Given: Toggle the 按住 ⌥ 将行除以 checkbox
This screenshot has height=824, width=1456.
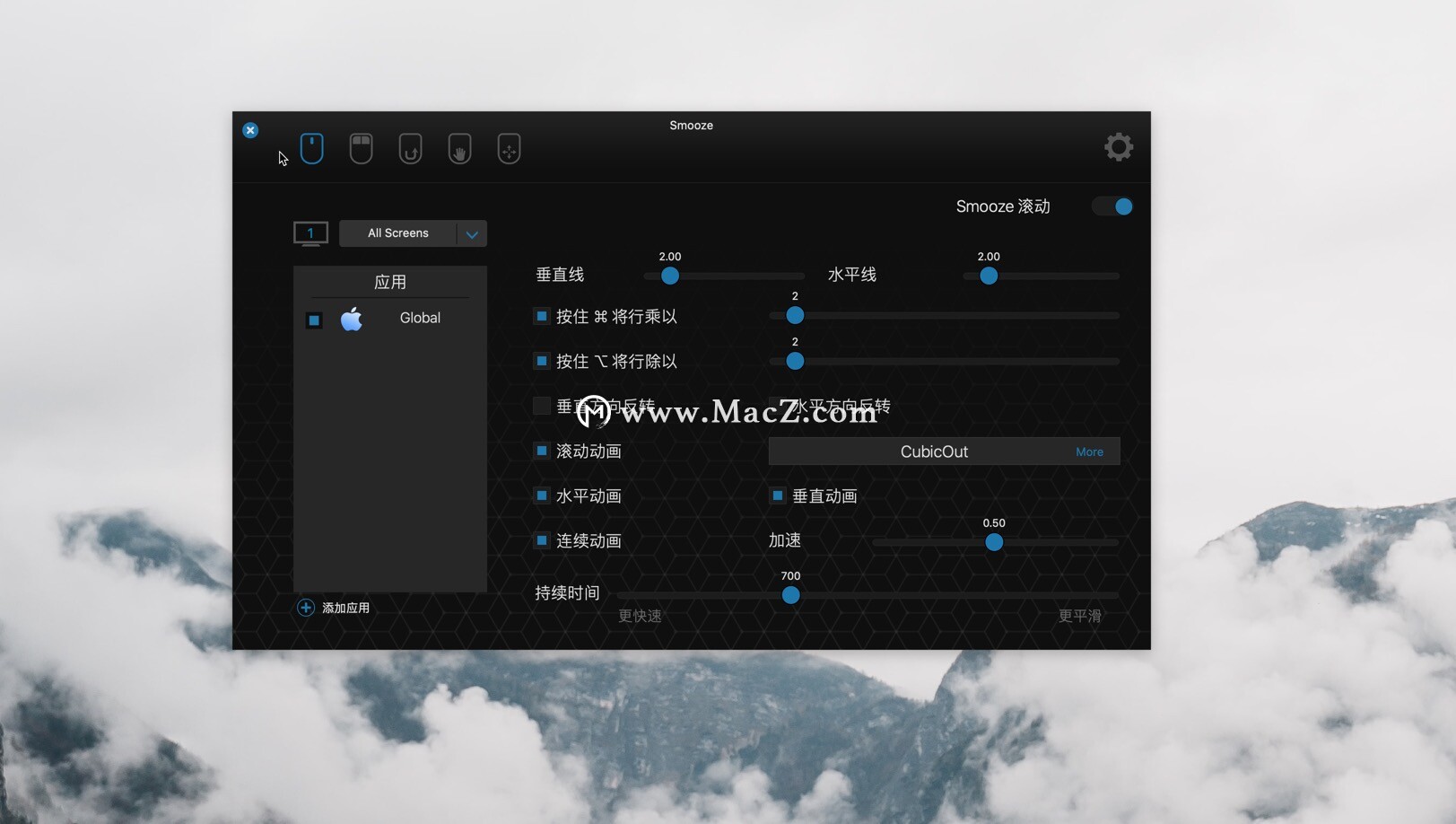Looking at the screenshot, I should [x=542, y=361].
